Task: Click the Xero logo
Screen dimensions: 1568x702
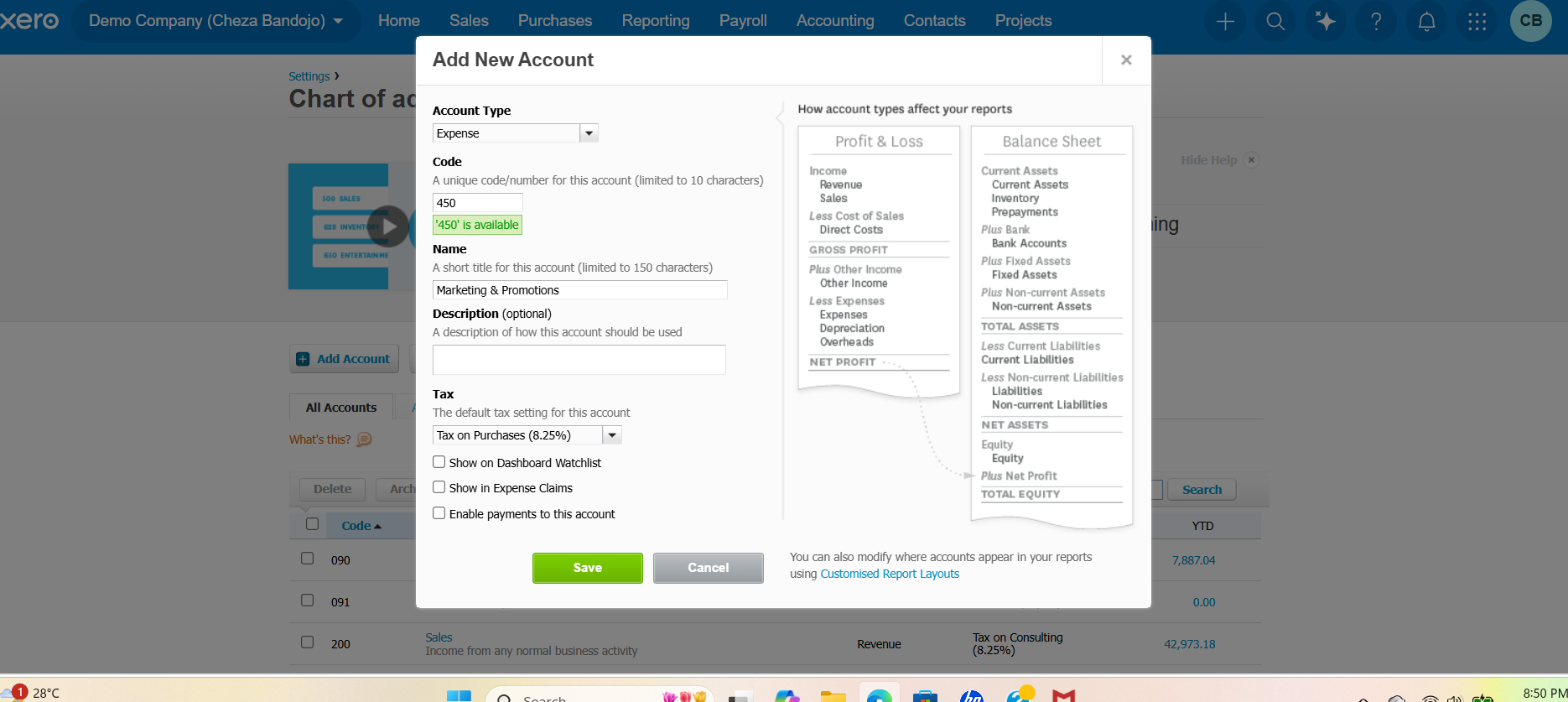Action: click(x=29, y=20)
